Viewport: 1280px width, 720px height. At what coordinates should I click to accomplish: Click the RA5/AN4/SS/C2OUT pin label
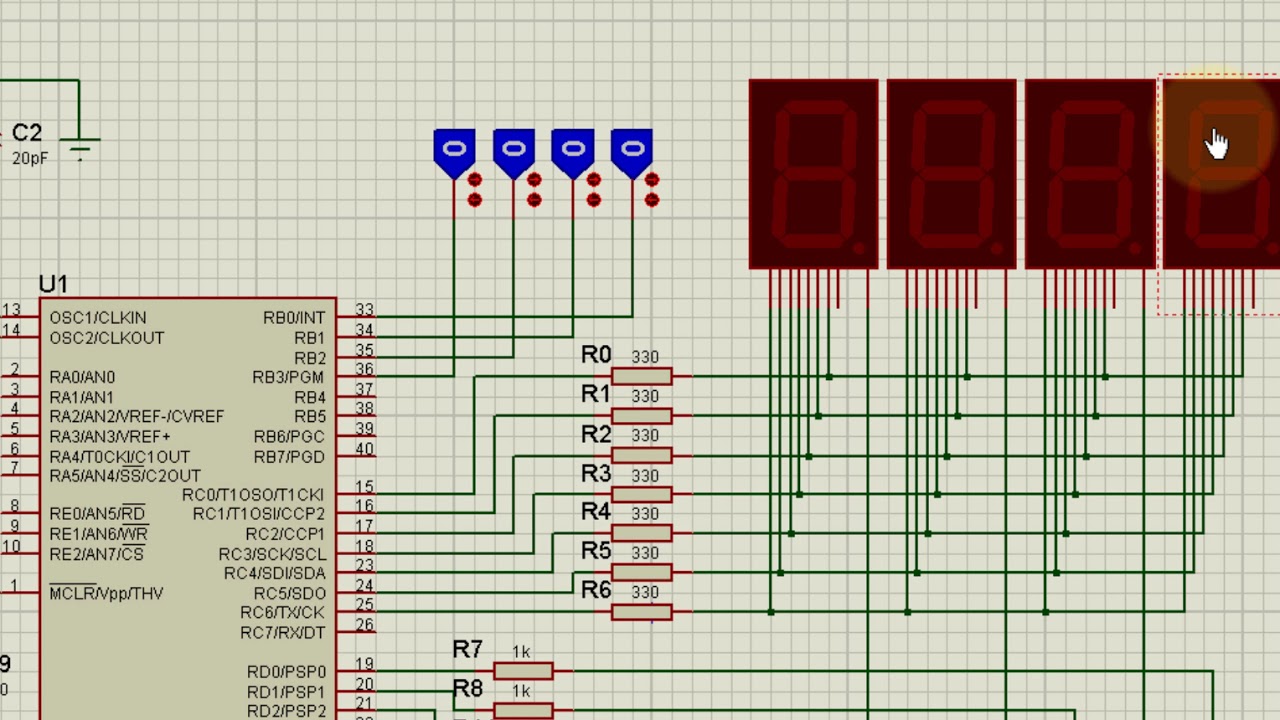coord(125,475)
